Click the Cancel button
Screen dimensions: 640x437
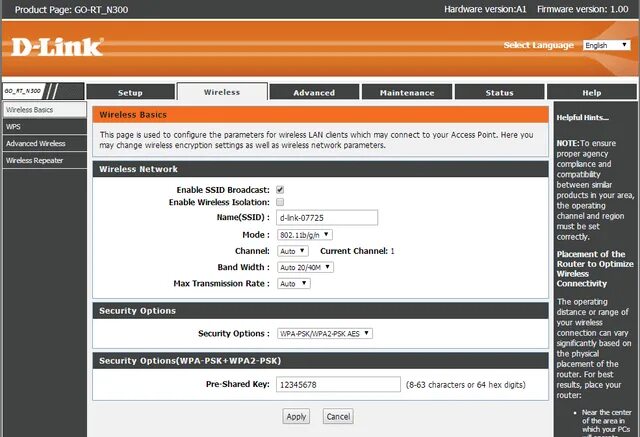pyautogui.click(x=338, y=417)
